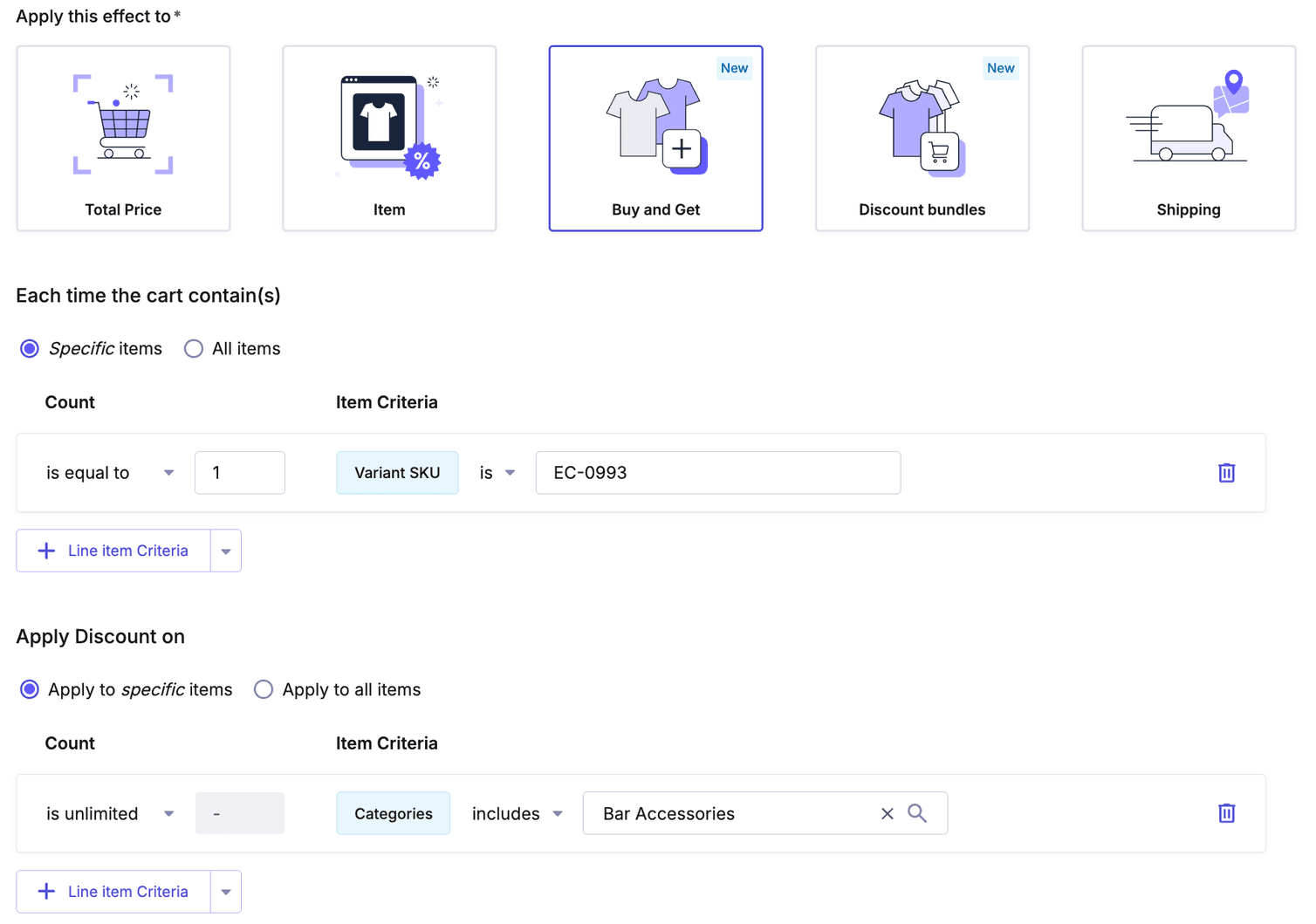Delete the Categories criteria row

pyautogui.click(x=1226, y=813)
